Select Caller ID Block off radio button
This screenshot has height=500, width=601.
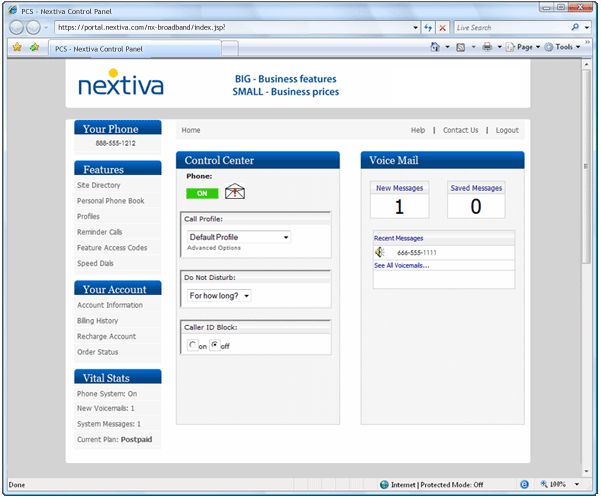pos(215,345)
